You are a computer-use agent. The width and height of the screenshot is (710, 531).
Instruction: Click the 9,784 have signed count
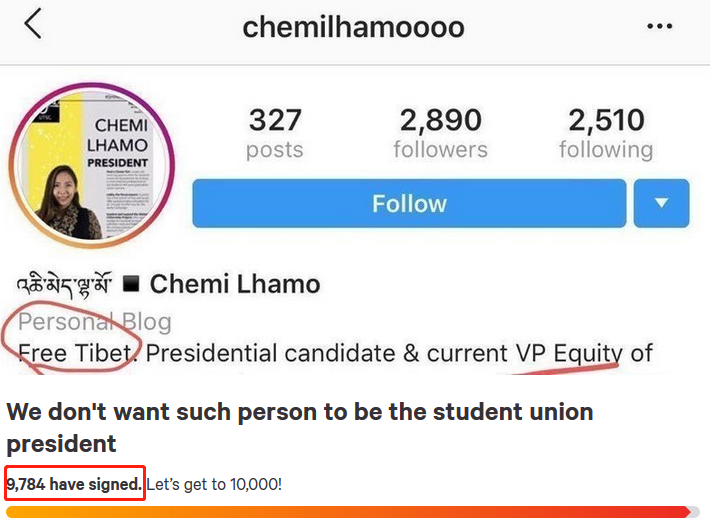pyautogui.click(x=75, y=484)
